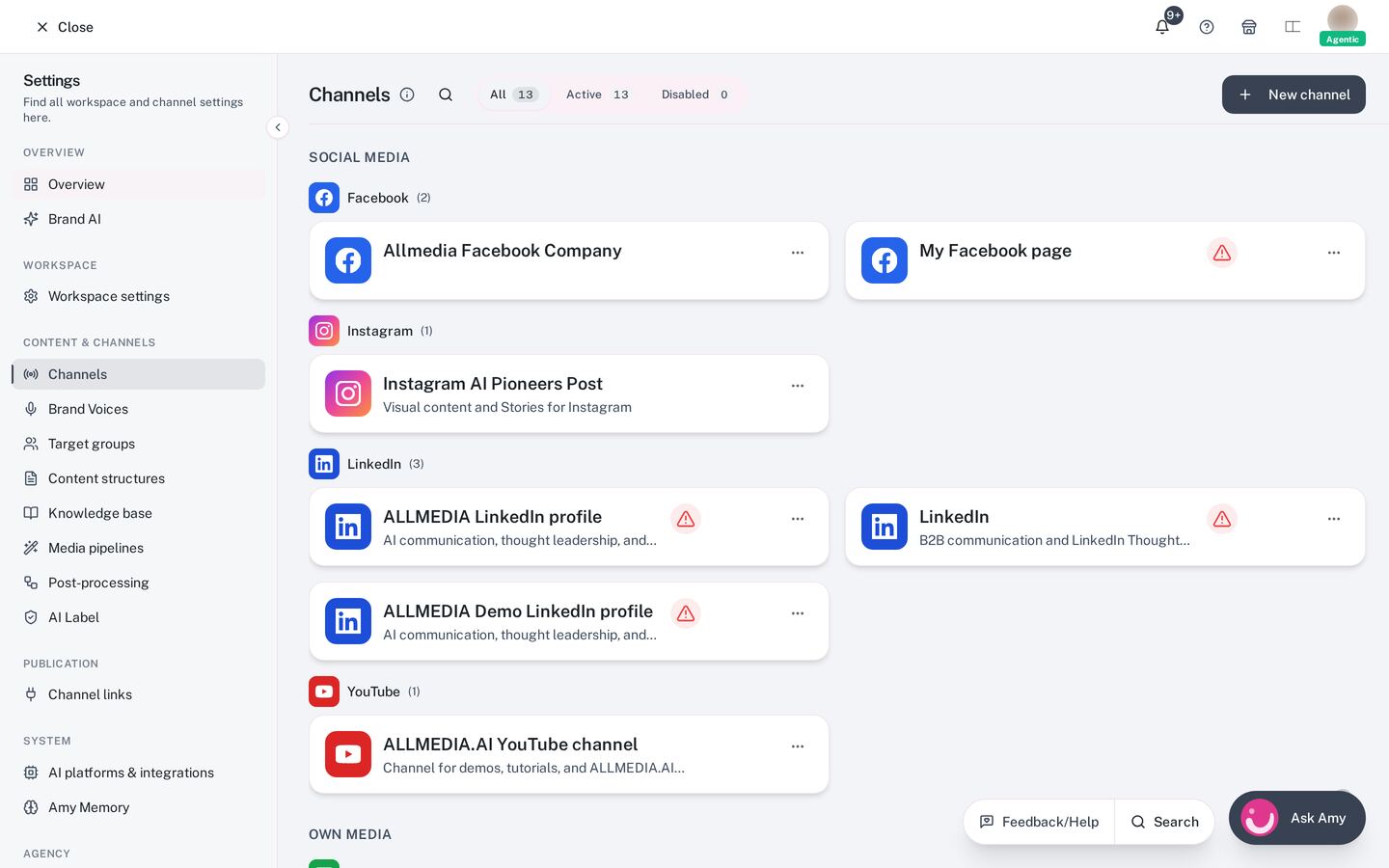Open Feedback/Help
The height and width of the screenshot is (868, 1389).
coord(1039,822)
